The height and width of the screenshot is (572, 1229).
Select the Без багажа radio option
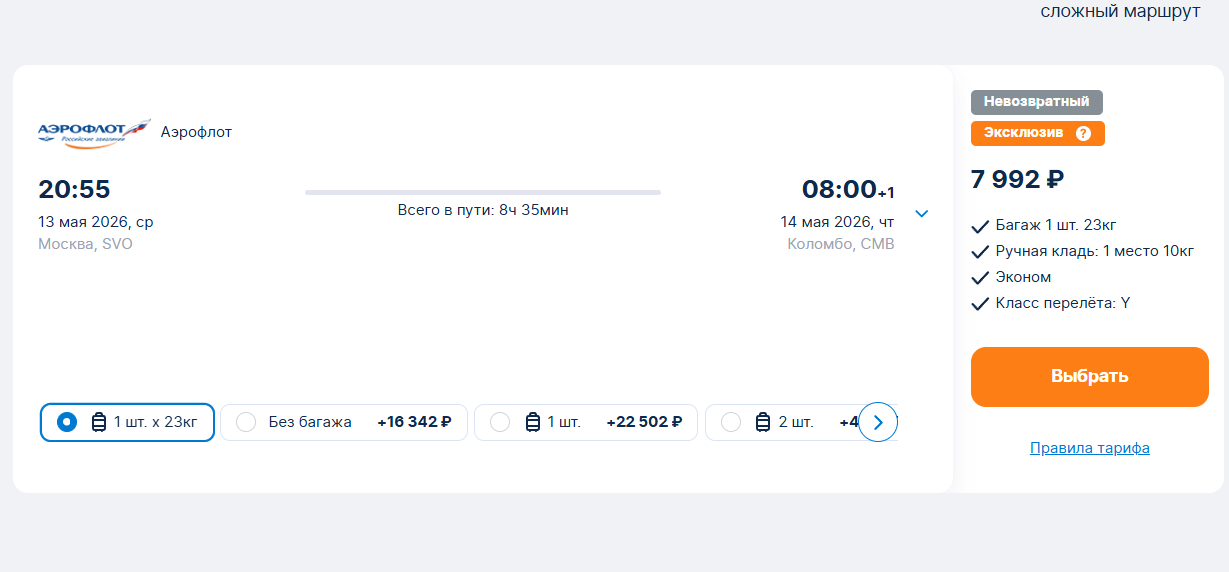click(246, 422)
